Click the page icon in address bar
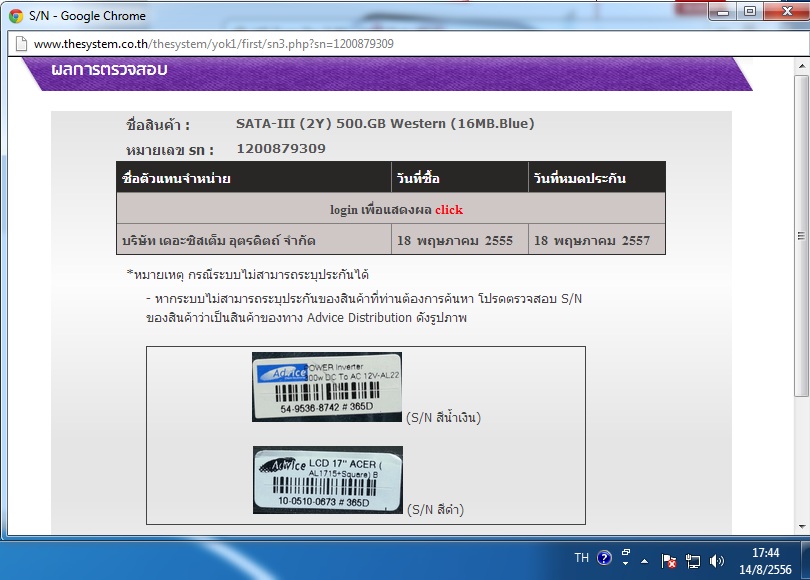Image resolution: width=810 pixels, height=580 pixels. pos(21,44)
